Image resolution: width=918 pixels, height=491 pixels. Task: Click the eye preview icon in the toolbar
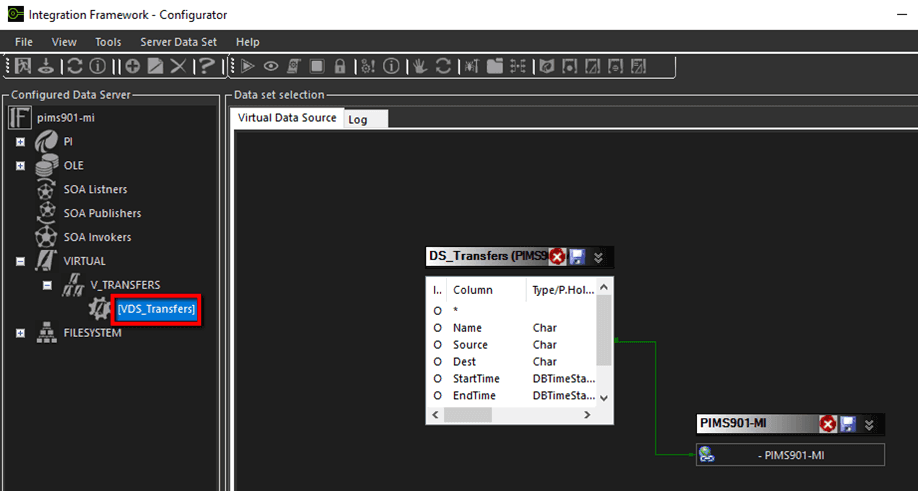(x=270, y=66)
